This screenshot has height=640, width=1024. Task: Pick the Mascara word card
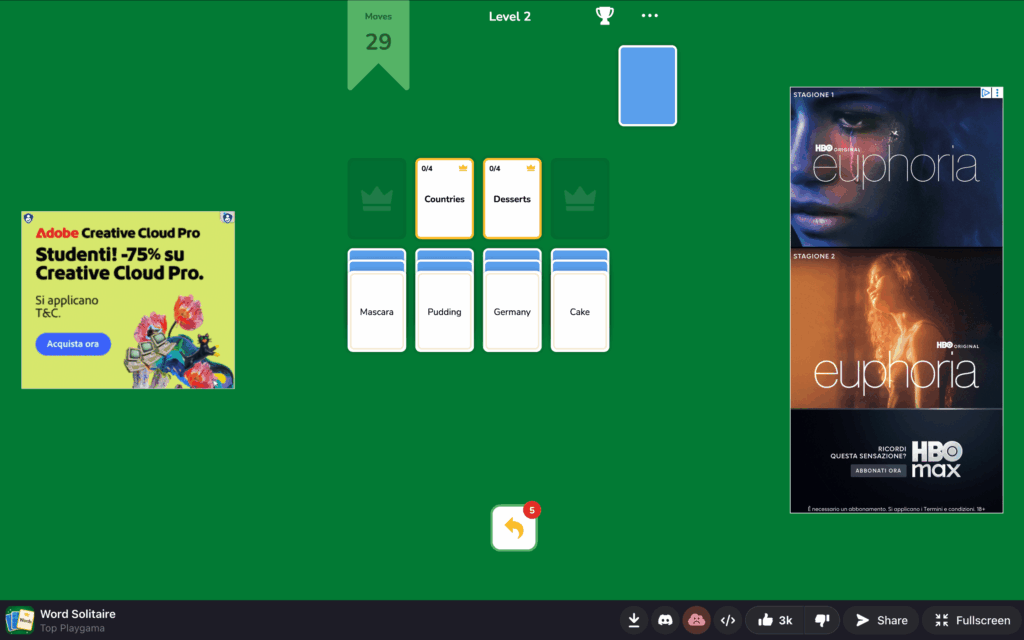377,311
